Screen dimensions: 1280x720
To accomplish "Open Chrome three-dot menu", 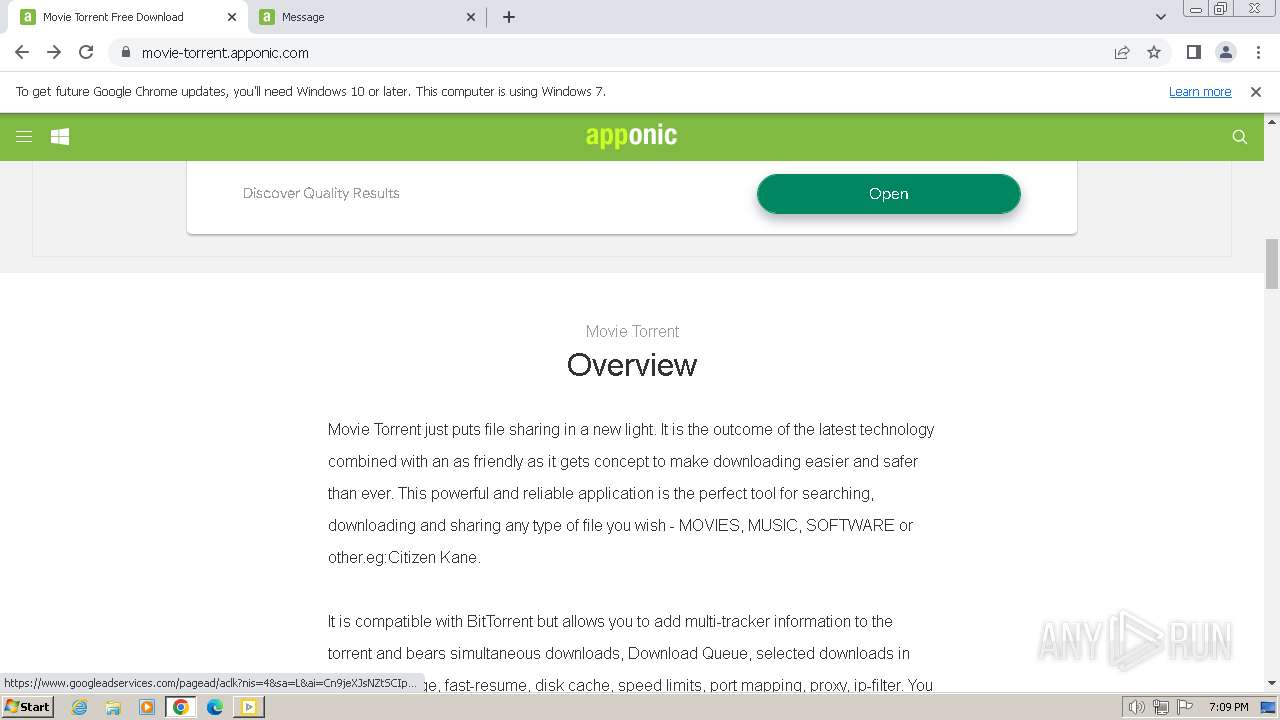I will [x=1258, y=52].
